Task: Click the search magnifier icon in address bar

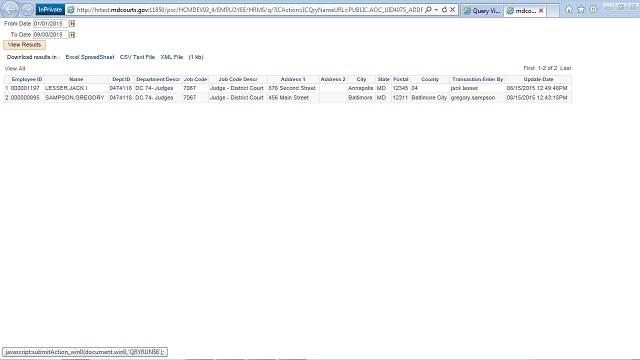Action: pyautogui.click(x=428, y=9)
